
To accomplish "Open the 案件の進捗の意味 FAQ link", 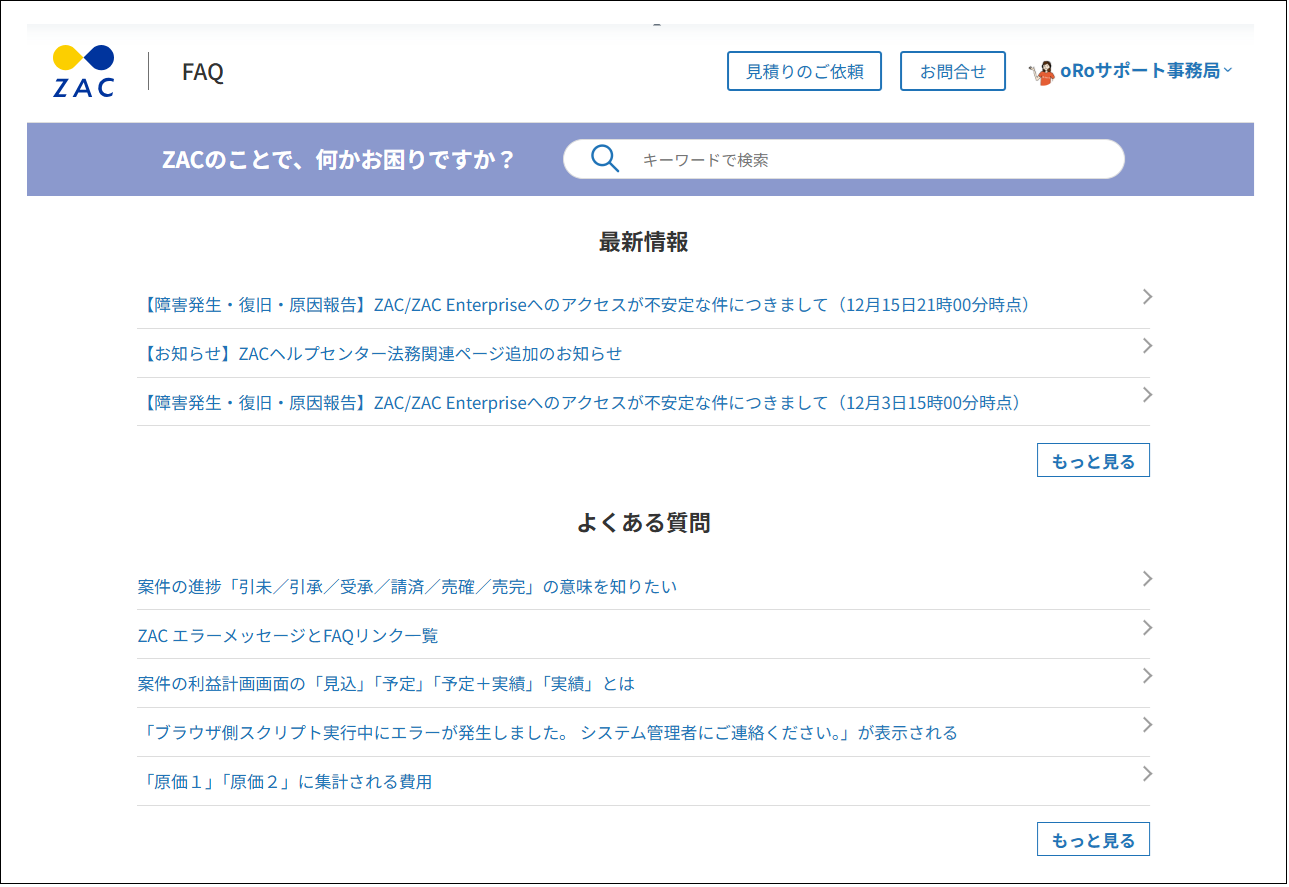I will (406, 587).
